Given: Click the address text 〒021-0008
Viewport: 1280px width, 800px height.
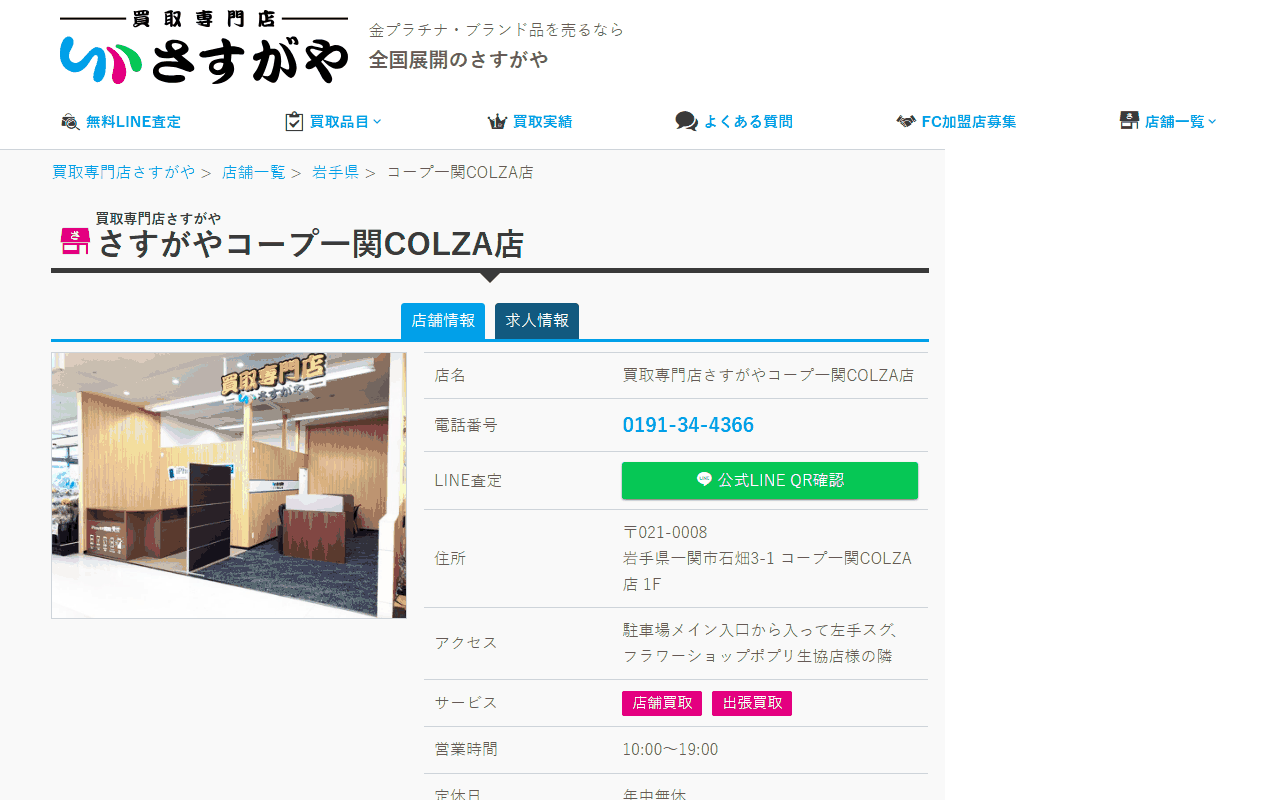Looking at the screenshot, I should pos(665,532).
